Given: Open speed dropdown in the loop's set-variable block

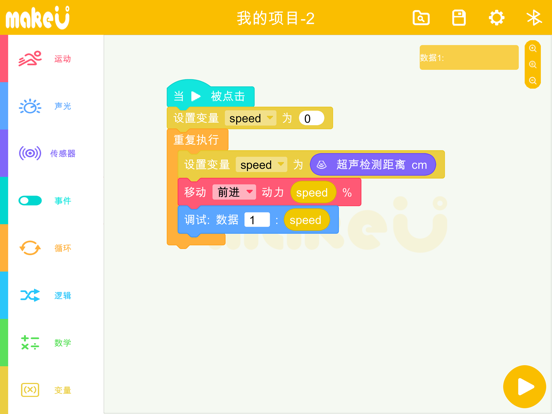Looking at the screenshot, I should 262,165.
